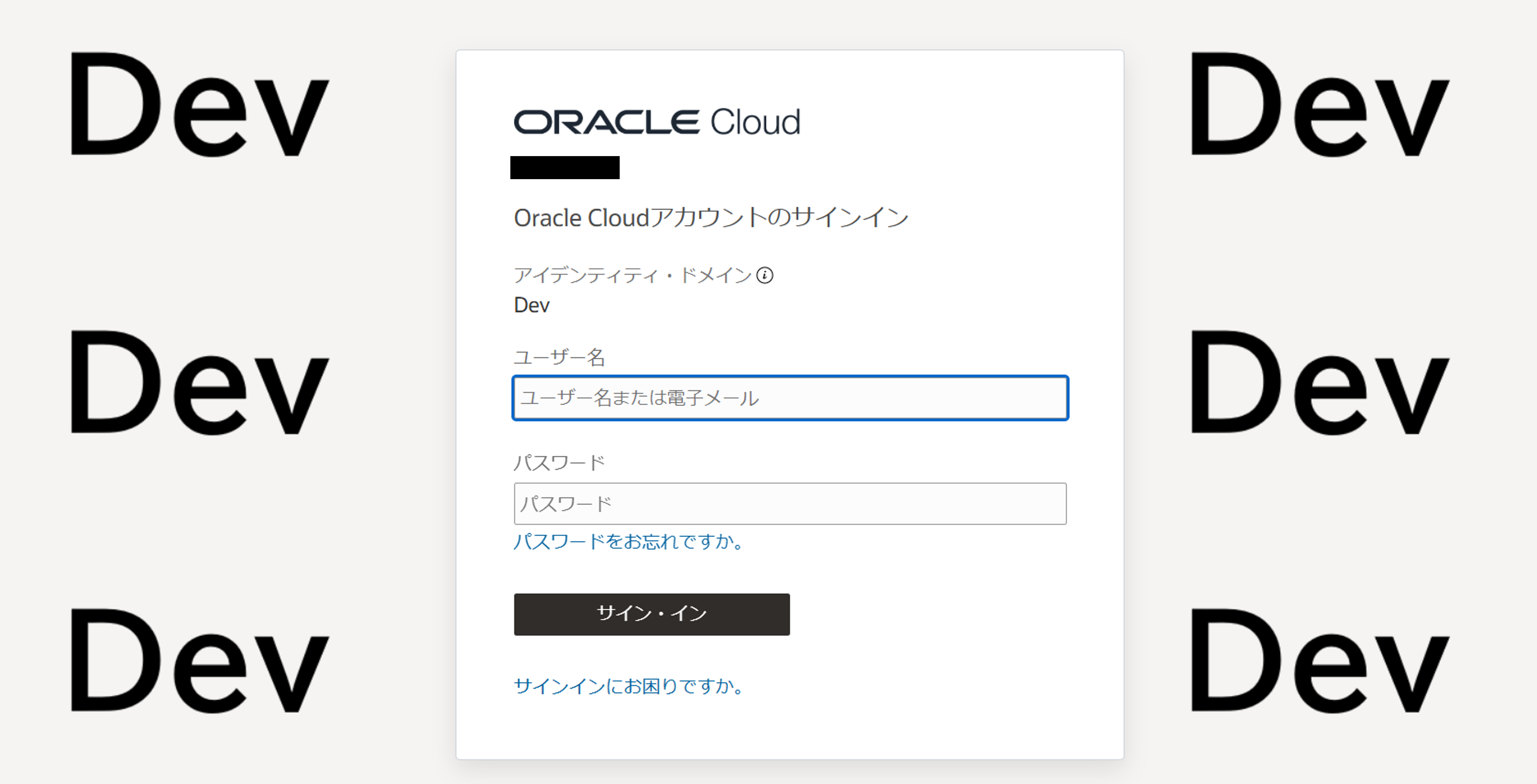The image size is (1537, 784).
Task: Click the black redacted bar under the logo
Action: [565, 168]
